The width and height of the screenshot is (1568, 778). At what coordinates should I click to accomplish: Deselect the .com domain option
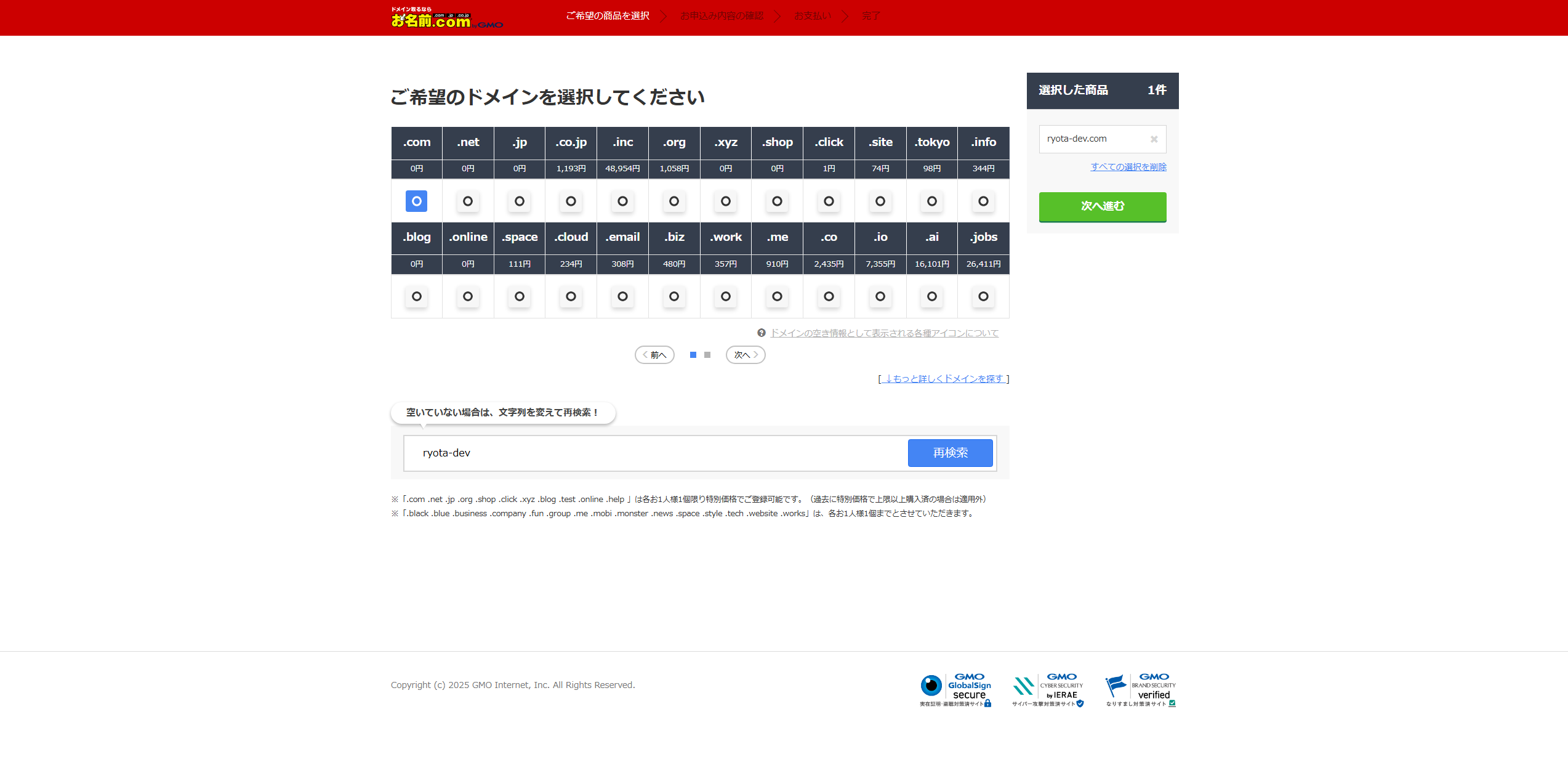pos(416,201)
